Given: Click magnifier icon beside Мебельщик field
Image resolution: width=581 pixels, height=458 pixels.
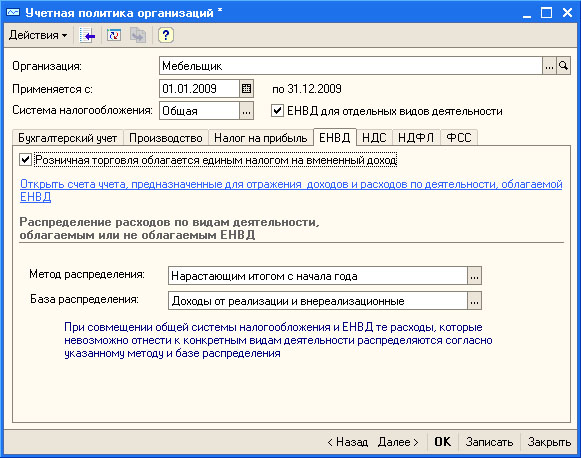Looking at the screenshot, I should click(564, 66).
